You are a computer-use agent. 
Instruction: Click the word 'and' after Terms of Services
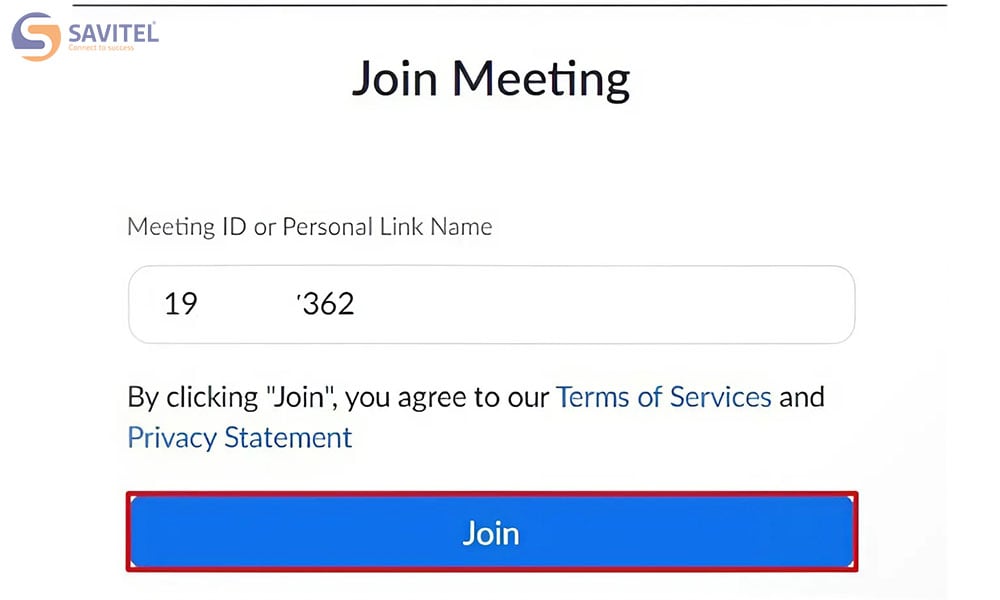802,397
